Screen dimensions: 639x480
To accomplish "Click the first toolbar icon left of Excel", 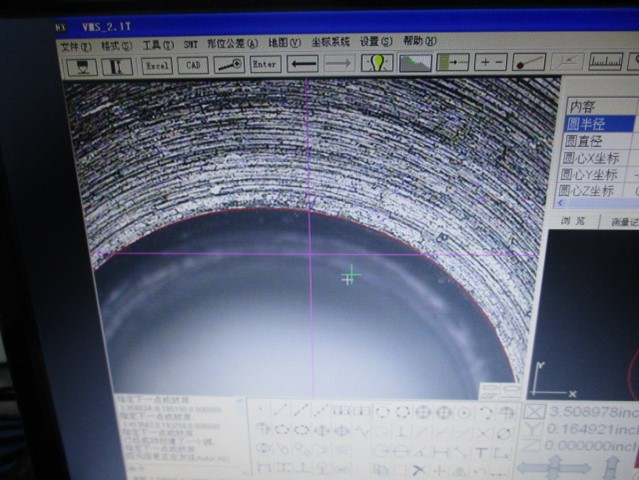I will tap(82, 67).
